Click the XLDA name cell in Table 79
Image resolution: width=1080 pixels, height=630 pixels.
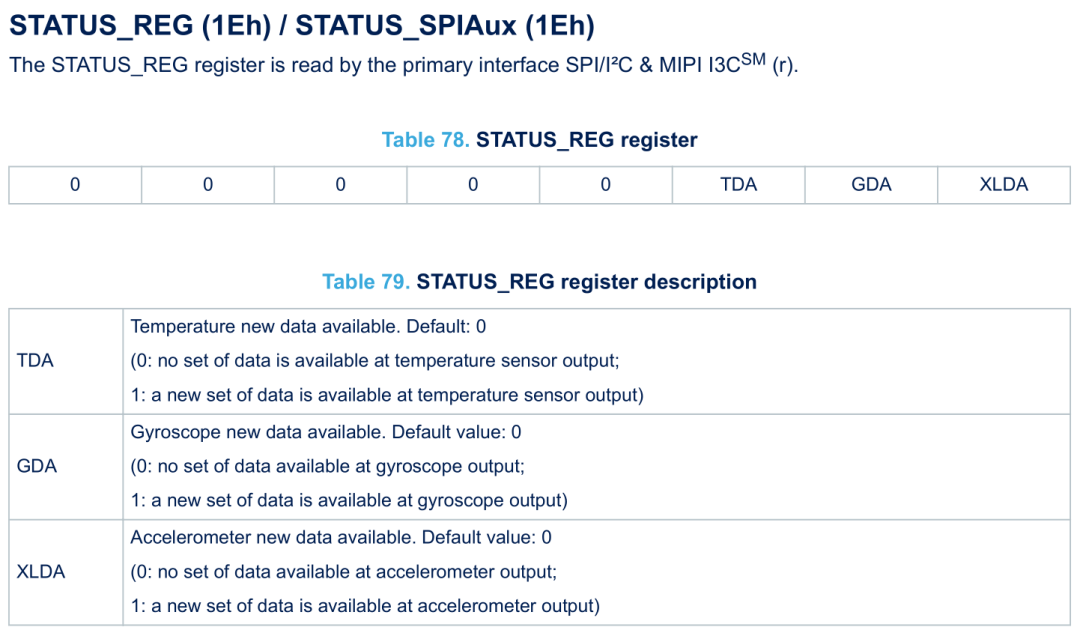click(41, 571)
